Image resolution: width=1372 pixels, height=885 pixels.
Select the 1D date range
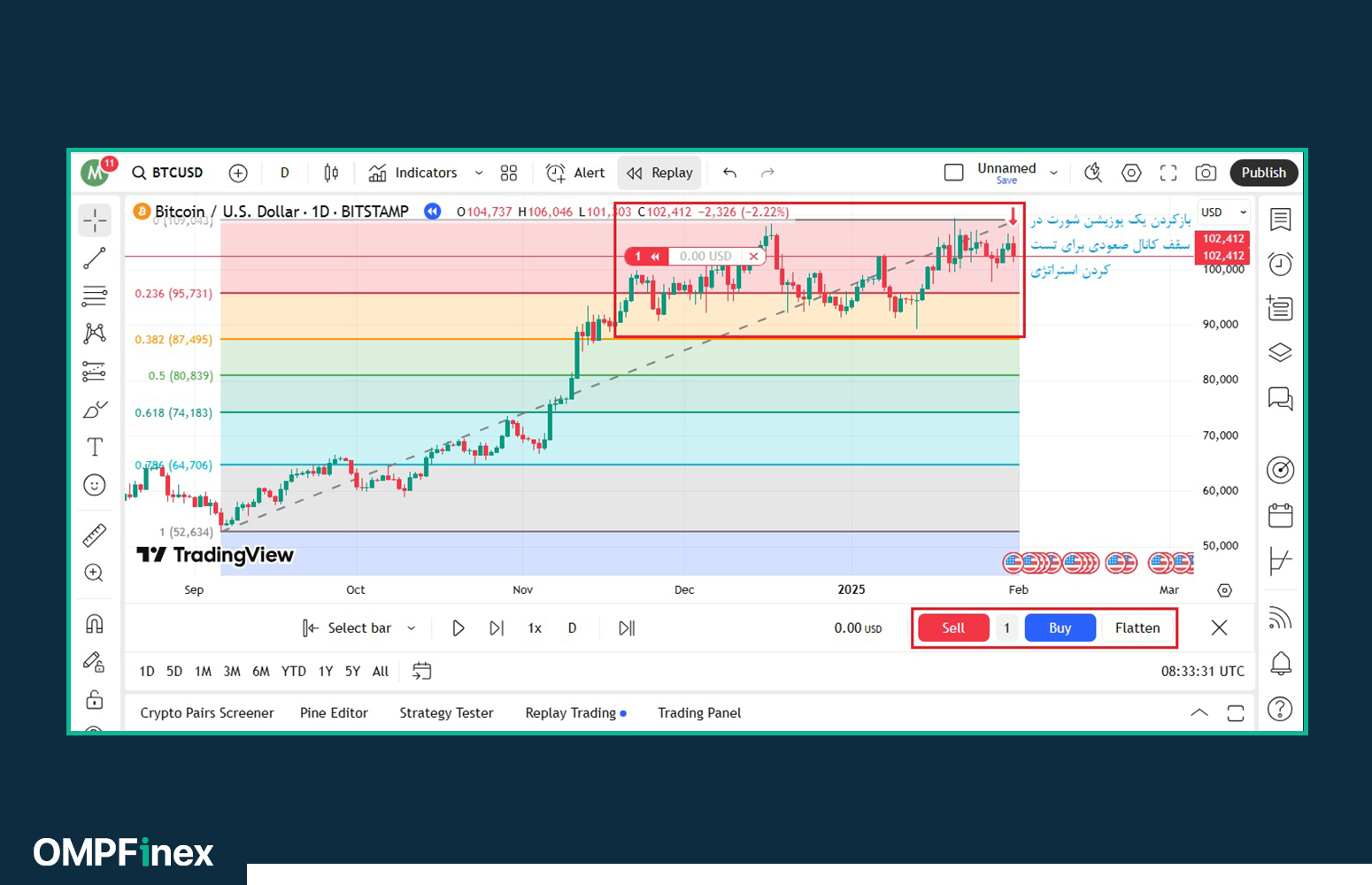(147, 672)
